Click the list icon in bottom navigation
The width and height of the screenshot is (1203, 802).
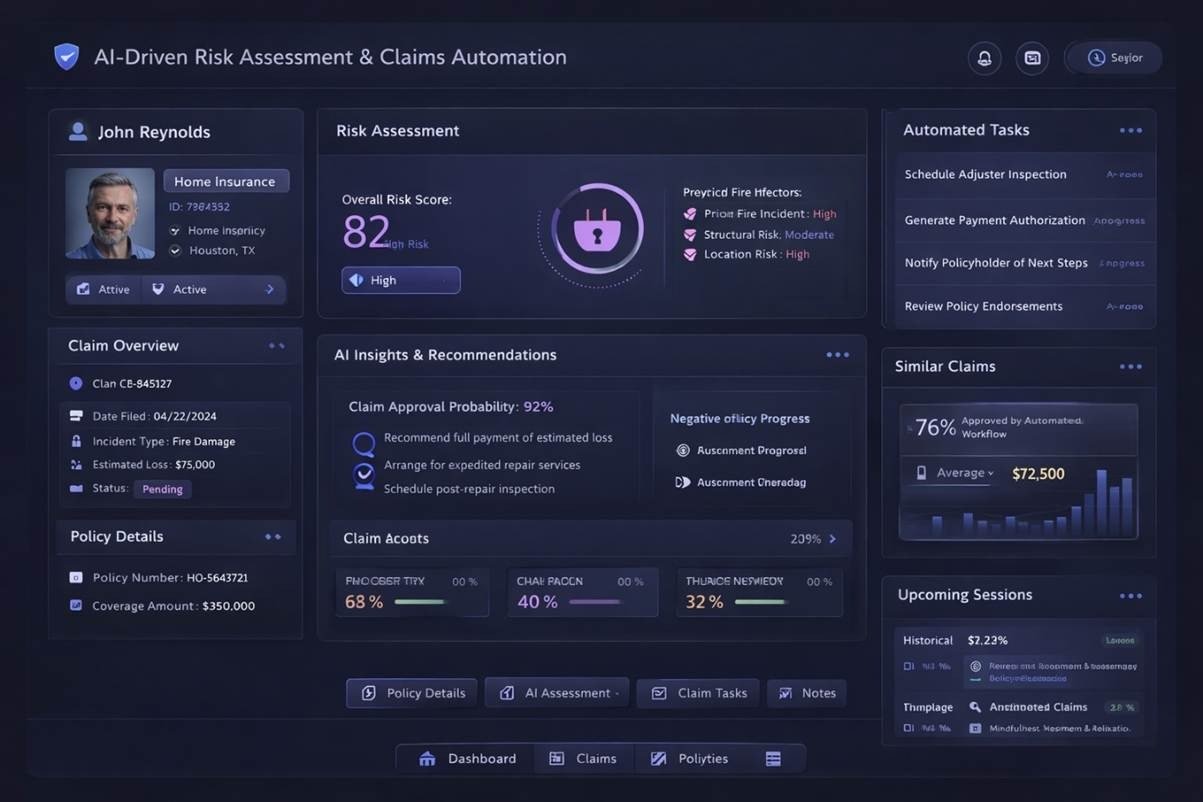773,759
